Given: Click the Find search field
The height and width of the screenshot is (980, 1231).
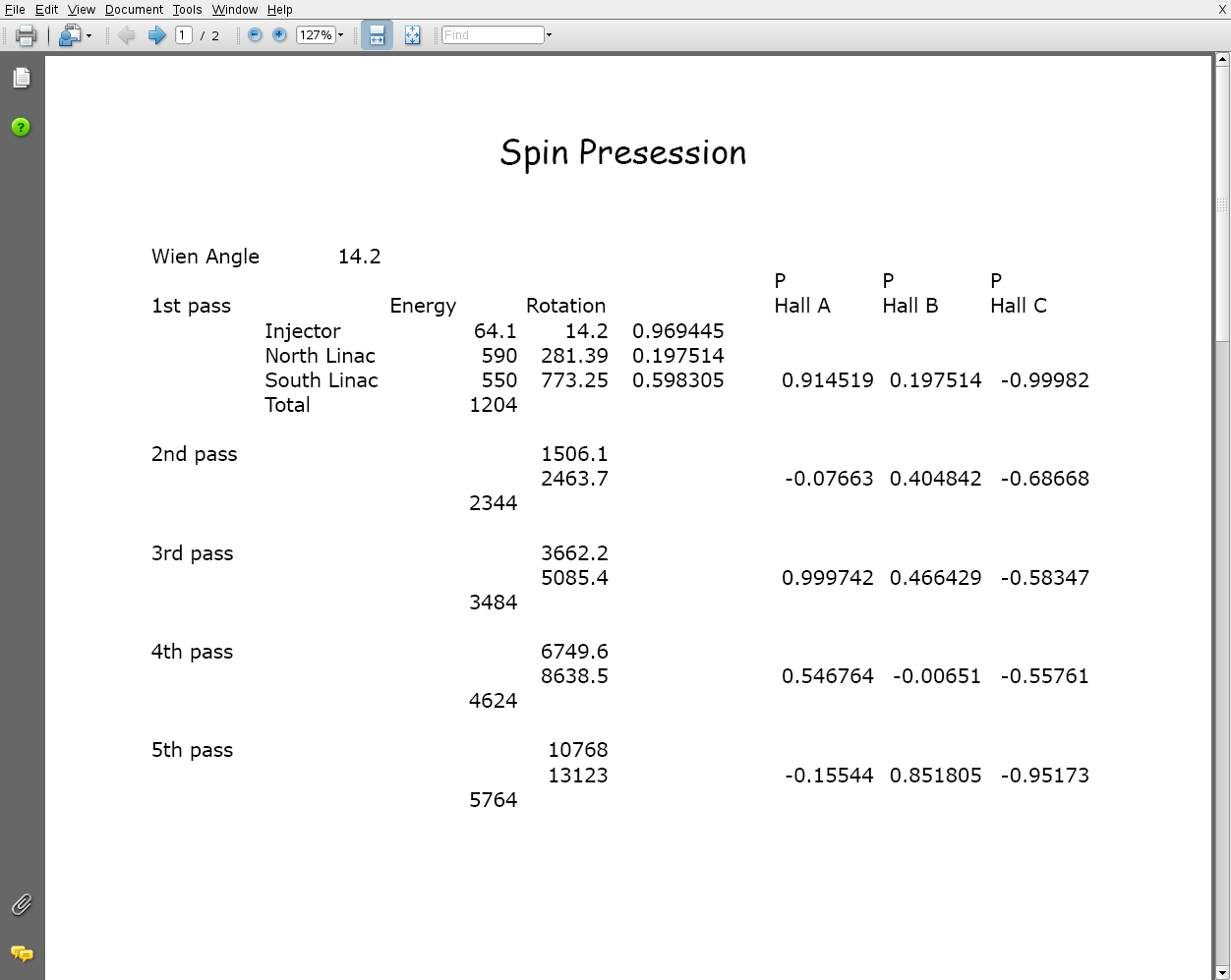Looking at the screenshot, I should [493, 35].
